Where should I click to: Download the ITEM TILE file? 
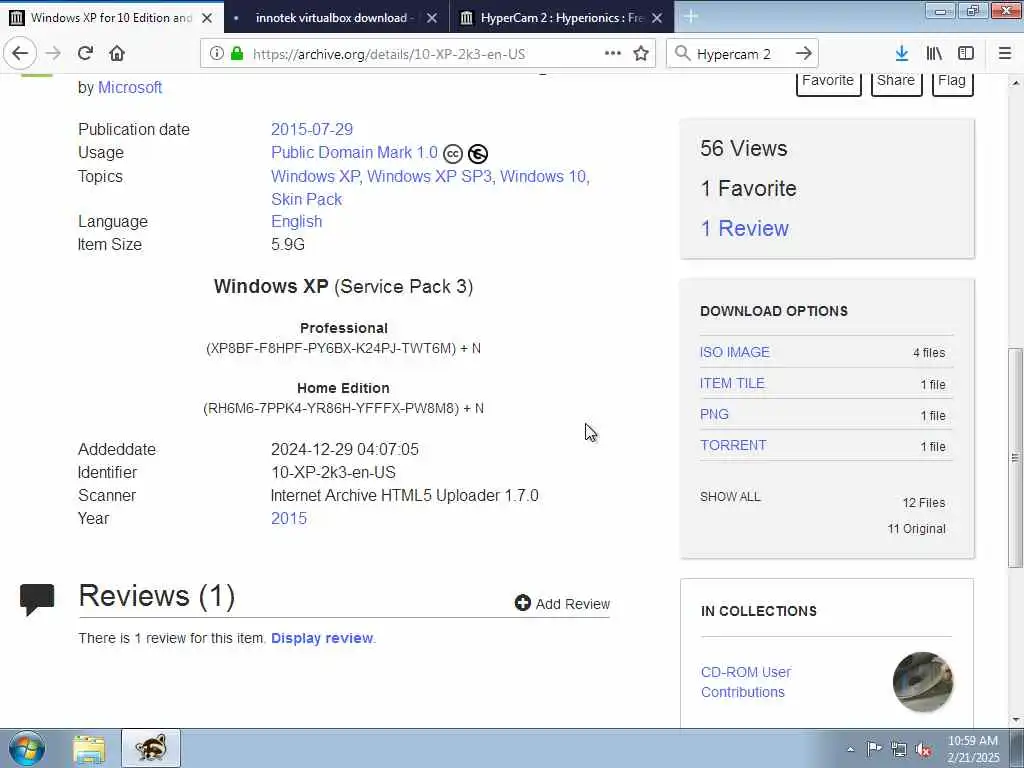tap(732, 383)
